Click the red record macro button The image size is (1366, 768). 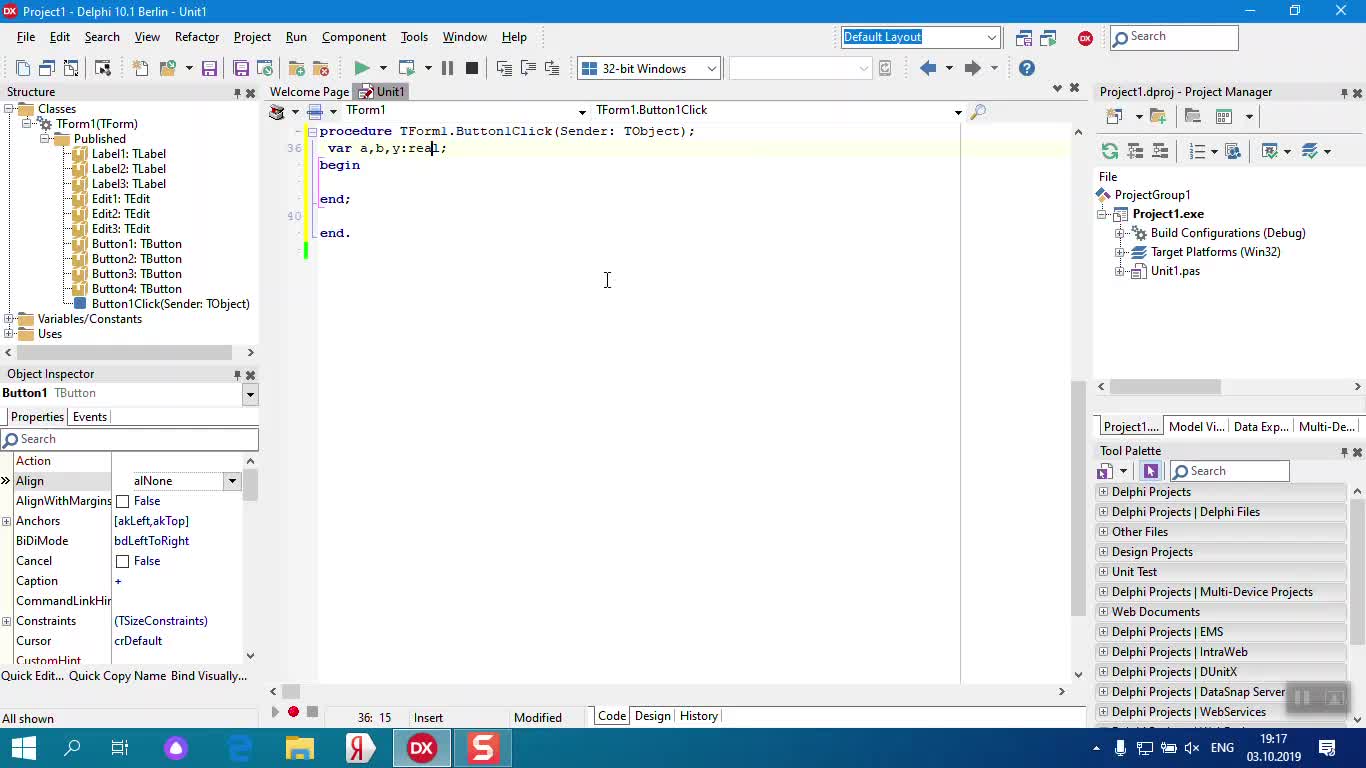coord(293,712)
